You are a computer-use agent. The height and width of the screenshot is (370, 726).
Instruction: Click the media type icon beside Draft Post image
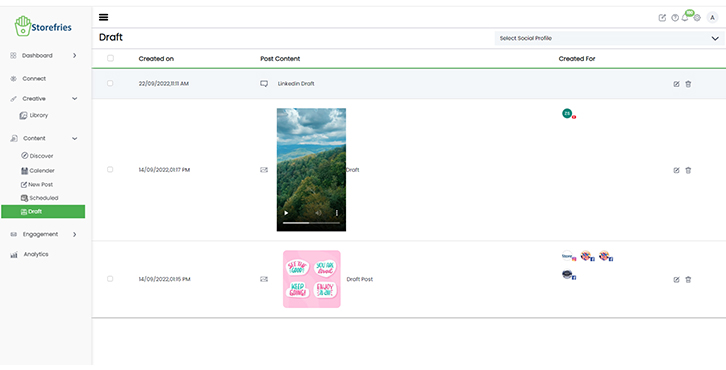(x=264, y=279)
